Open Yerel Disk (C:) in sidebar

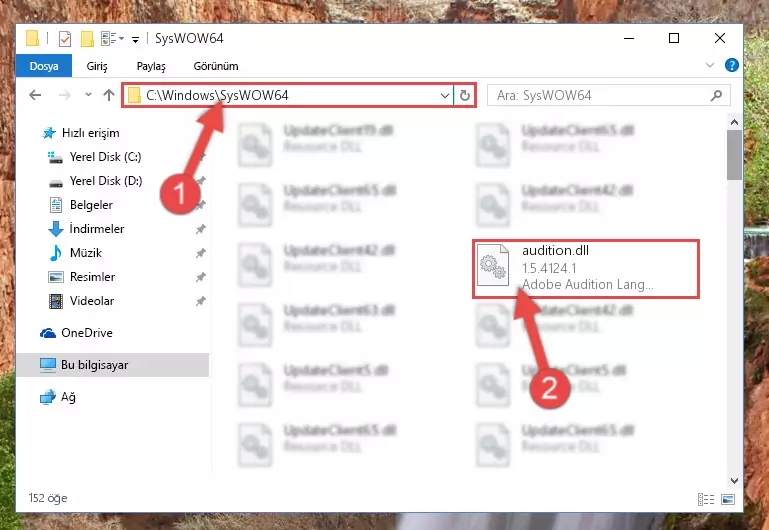[94, 157]
